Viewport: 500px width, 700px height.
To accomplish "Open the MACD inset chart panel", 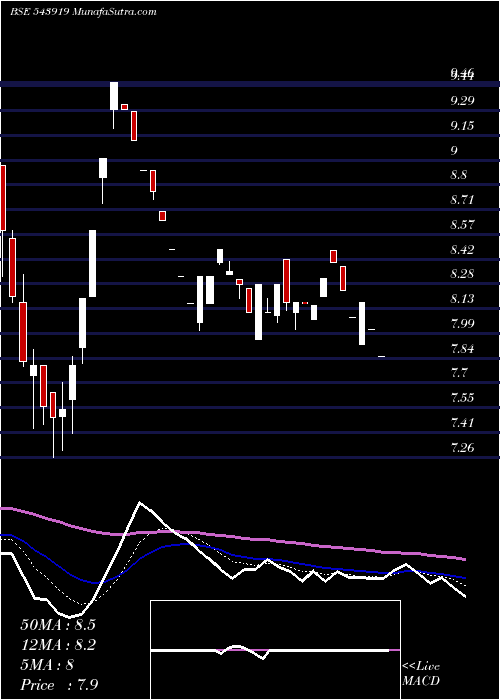I will (275, 650).
